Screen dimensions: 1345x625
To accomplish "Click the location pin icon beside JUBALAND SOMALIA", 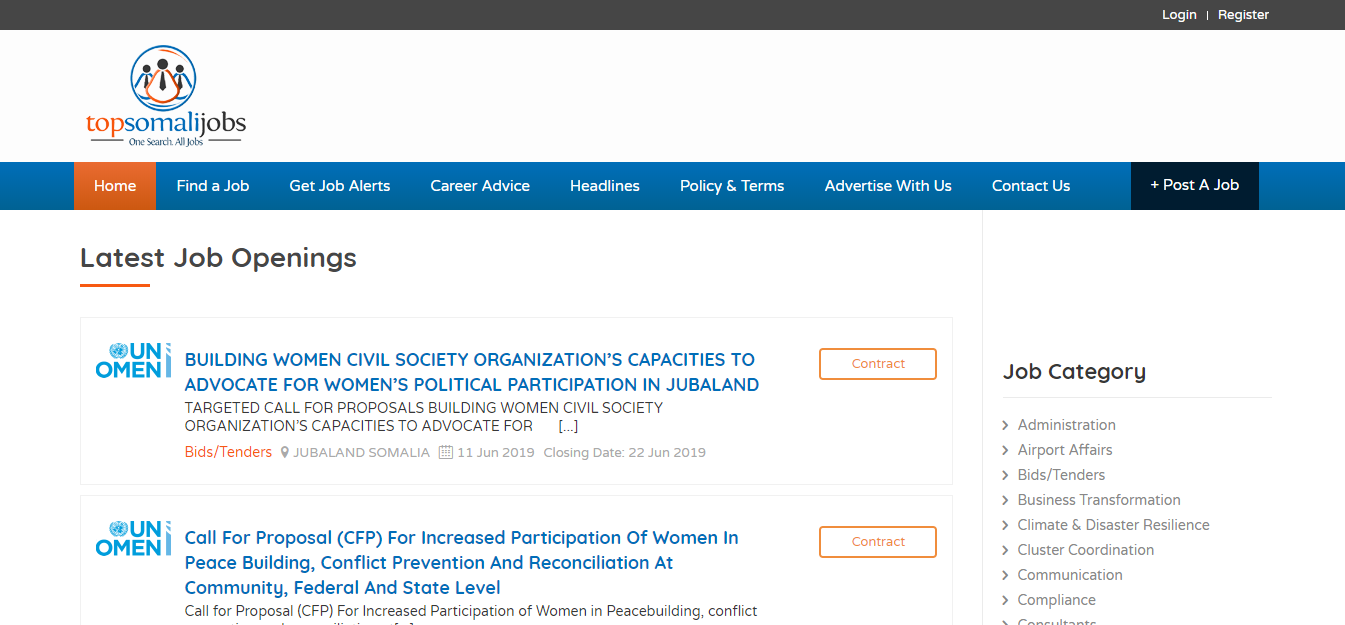I will point(285,453).
